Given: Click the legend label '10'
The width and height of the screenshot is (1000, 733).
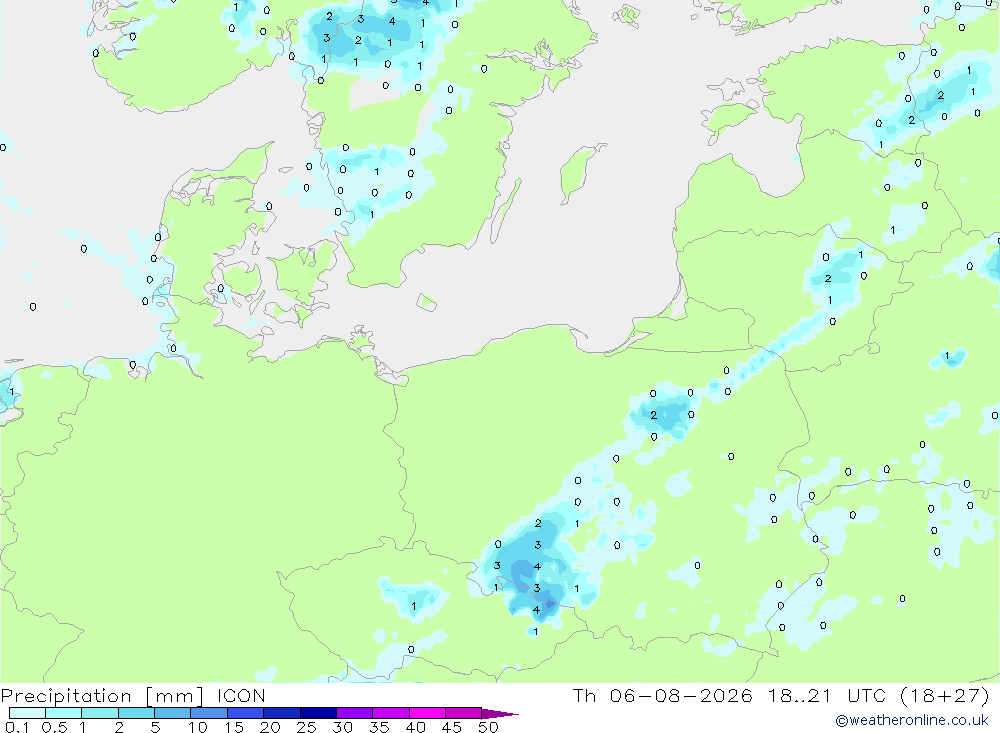Looking at the screenshot, I should 198,727.
